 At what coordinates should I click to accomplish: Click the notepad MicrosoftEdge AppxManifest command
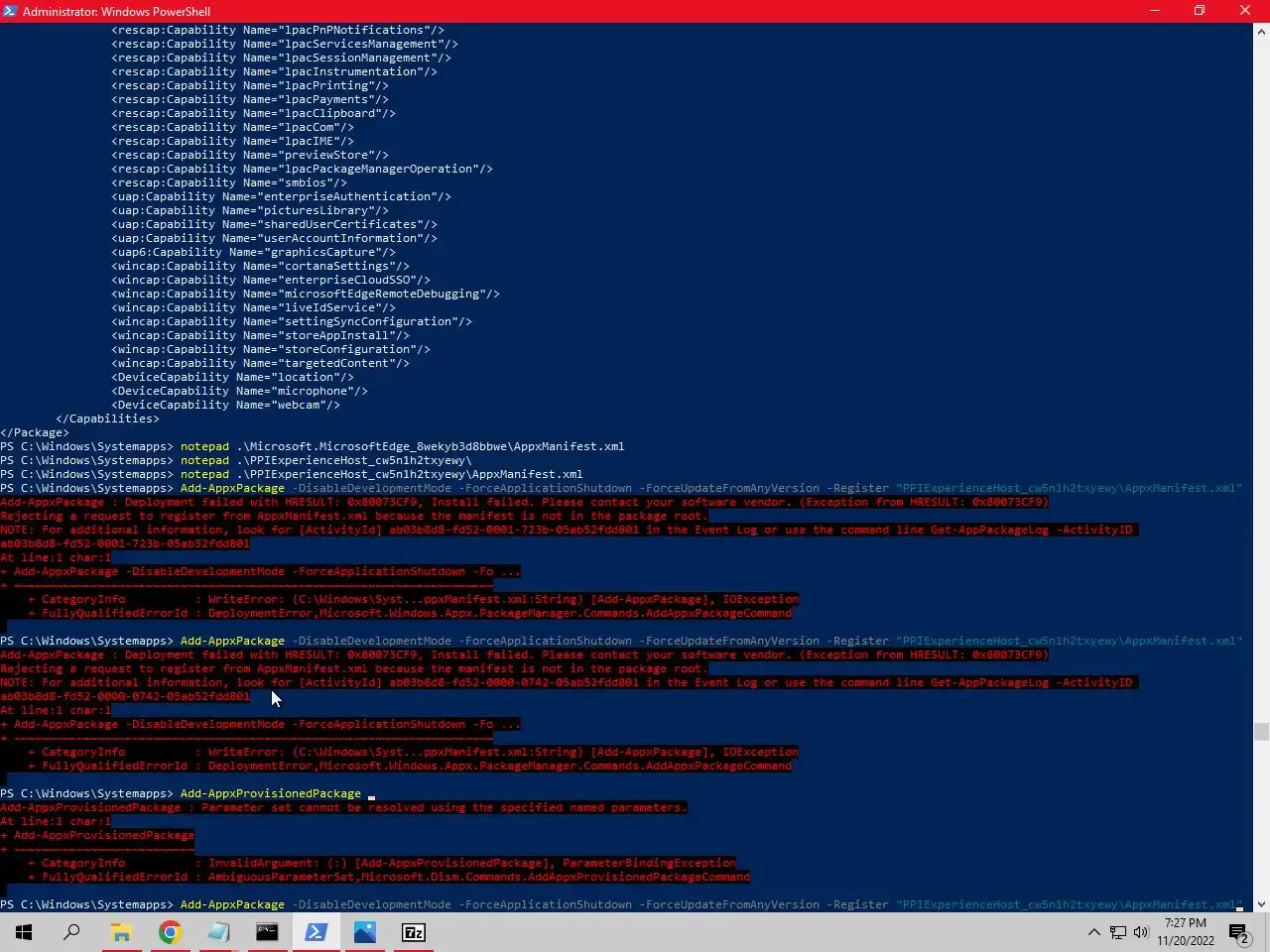[x=313, y=446]
